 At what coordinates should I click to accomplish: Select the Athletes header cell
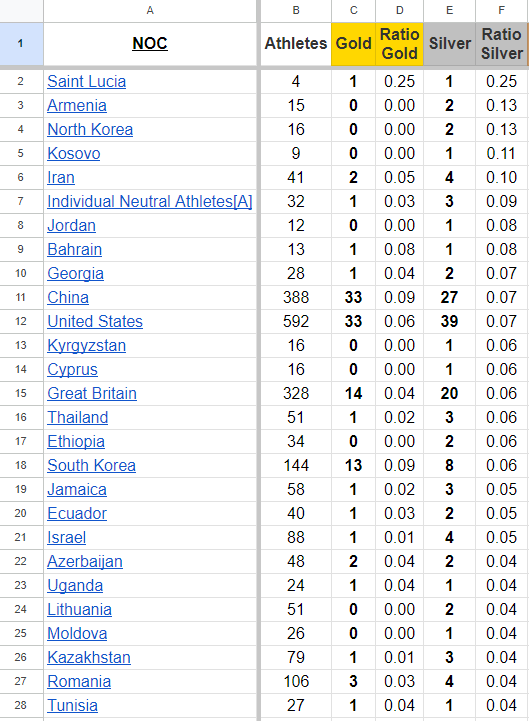coord(296,44)
